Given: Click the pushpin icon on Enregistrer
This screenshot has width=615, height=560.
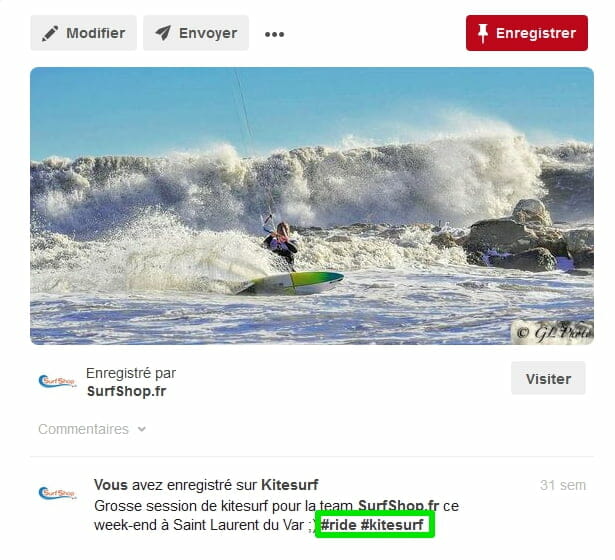Looking at the screenshot, I should [x=483, y=33].
